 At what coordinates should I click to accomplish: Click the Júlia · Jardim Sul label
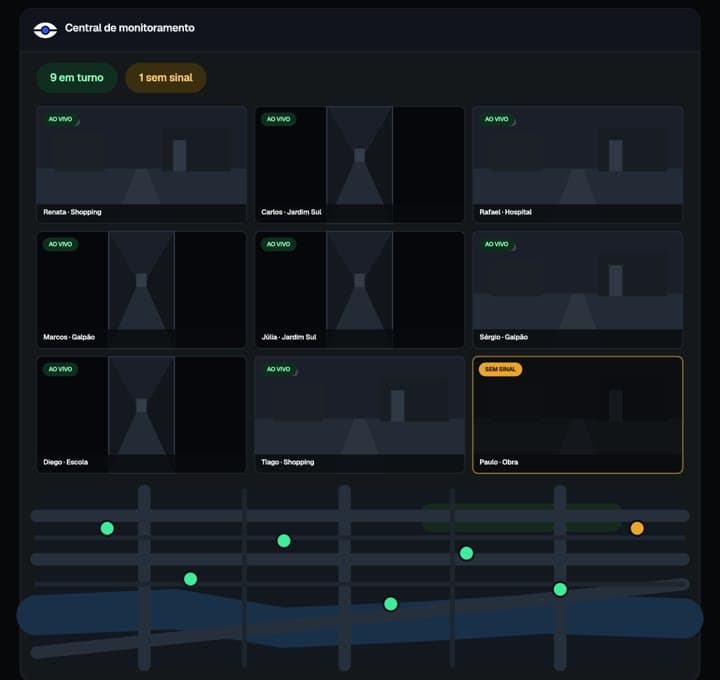coord(289,337)
